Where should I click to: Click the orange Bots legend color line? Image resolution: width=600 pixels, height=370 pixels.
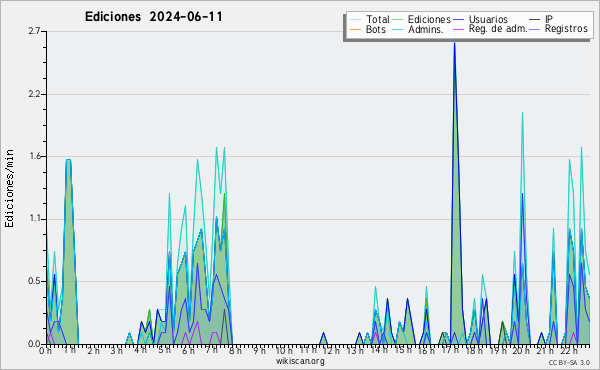click(x=355, y=29)
